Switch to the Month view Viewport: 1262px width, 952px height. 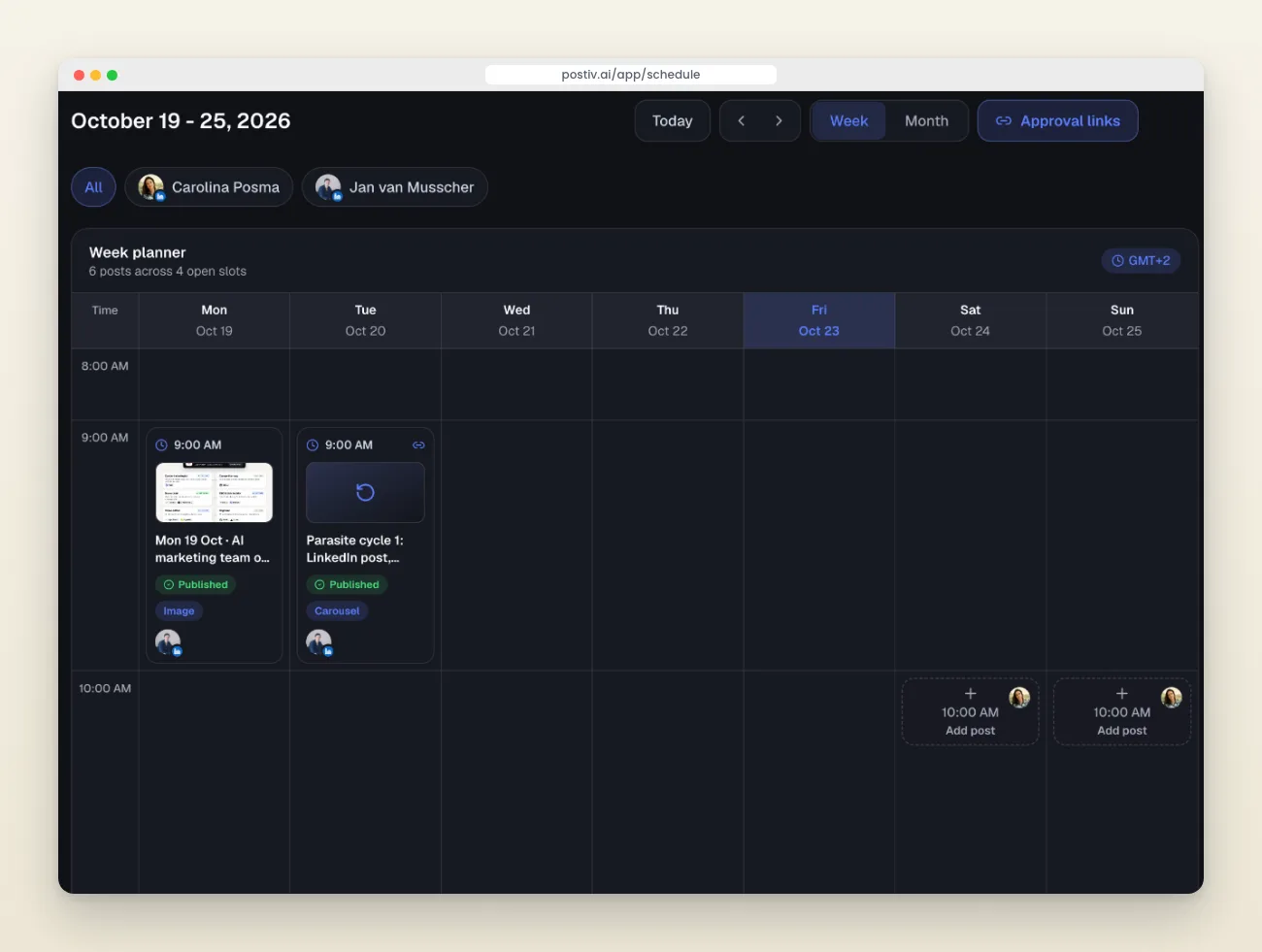point(926,120)
